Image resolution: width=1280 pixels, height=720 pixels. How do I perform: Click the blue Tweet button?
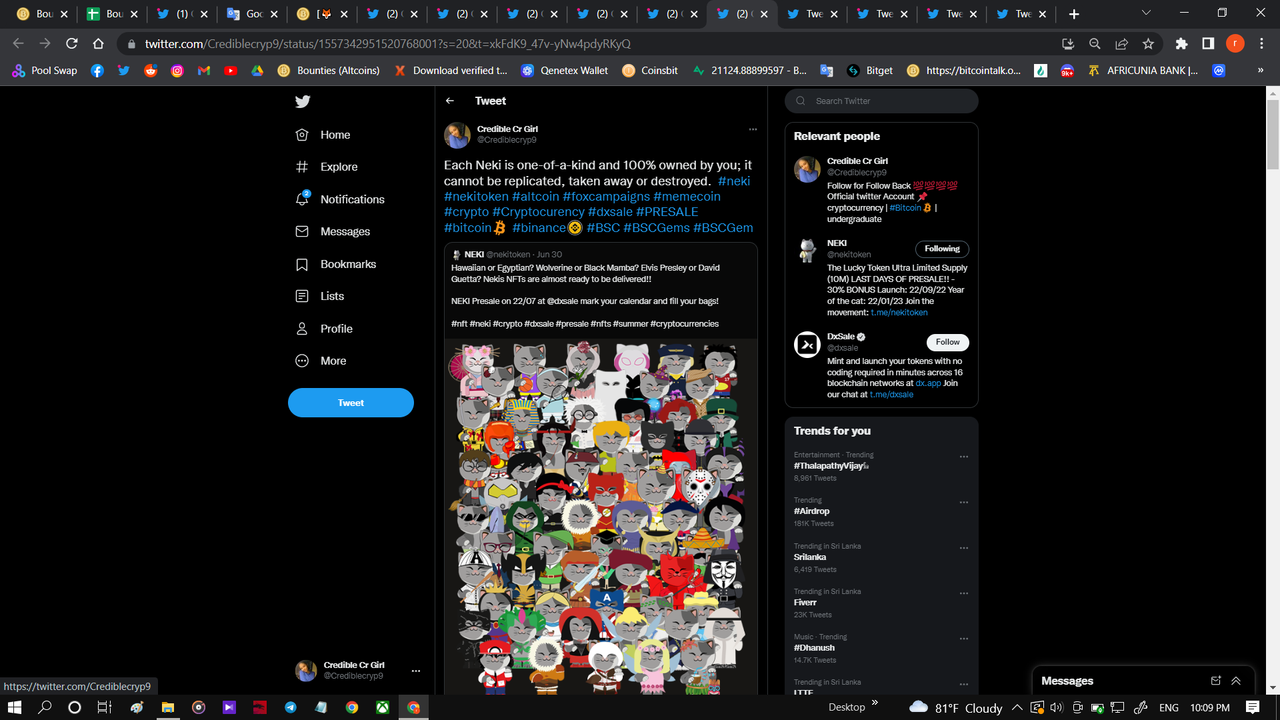tap(350, 402)
